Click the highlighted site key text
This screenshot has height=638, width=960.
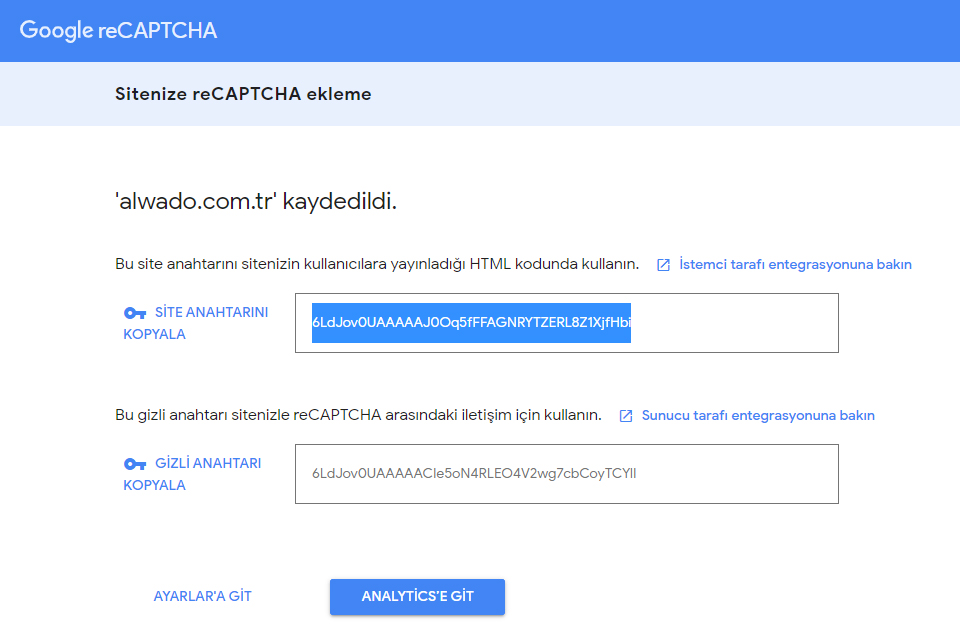click(x=471, y=323)
